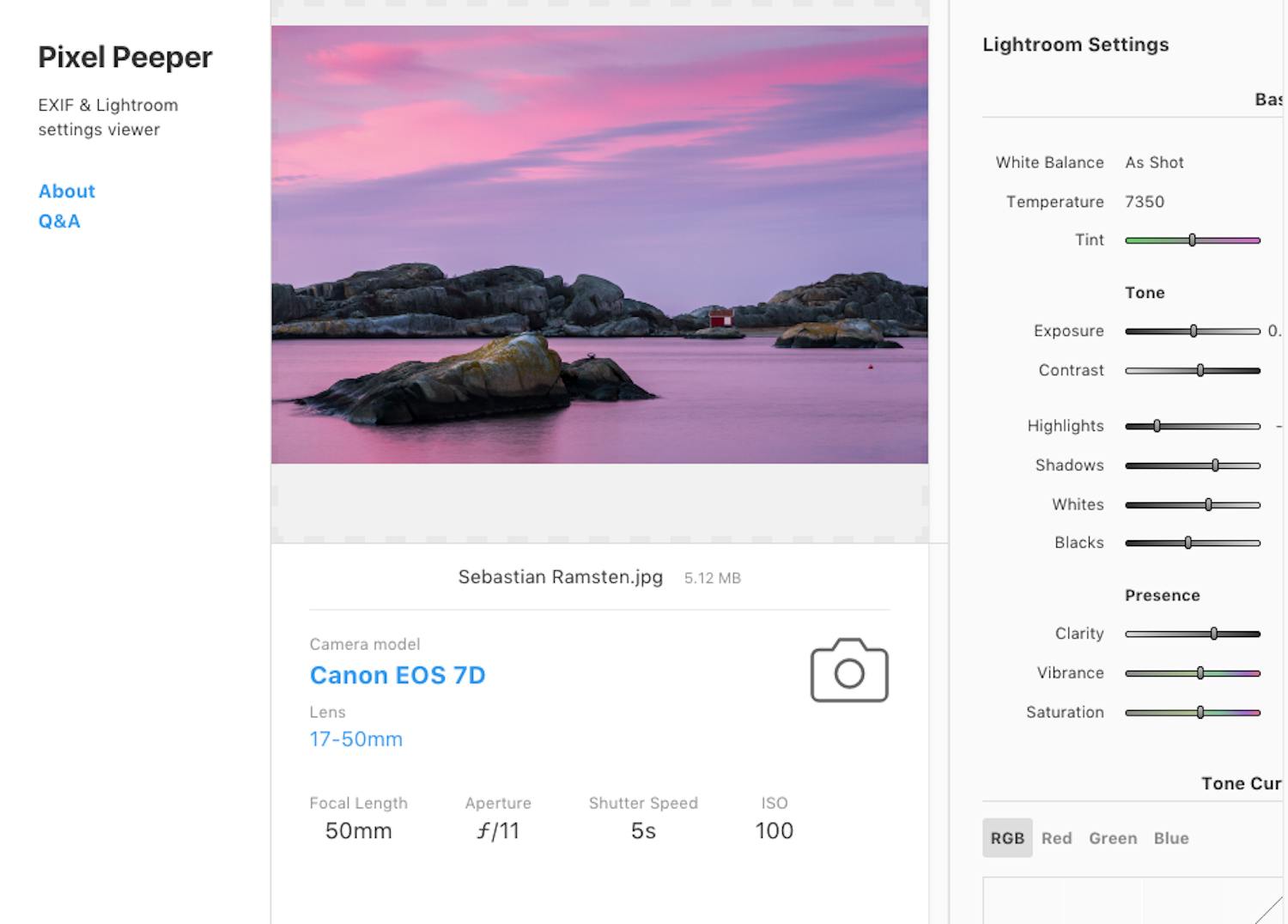Image resolution: width=1288 pixels, height=924 pixels.
Task: Adjust the Saturation slider
Action: point(1200,712)
